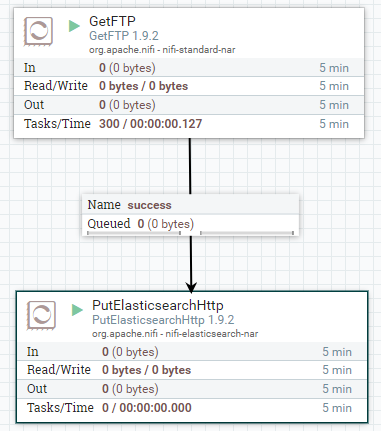Click the GetFTP Out row label
Image resolution: width=381 pixels, height=431 pixels.
point(34,105)
